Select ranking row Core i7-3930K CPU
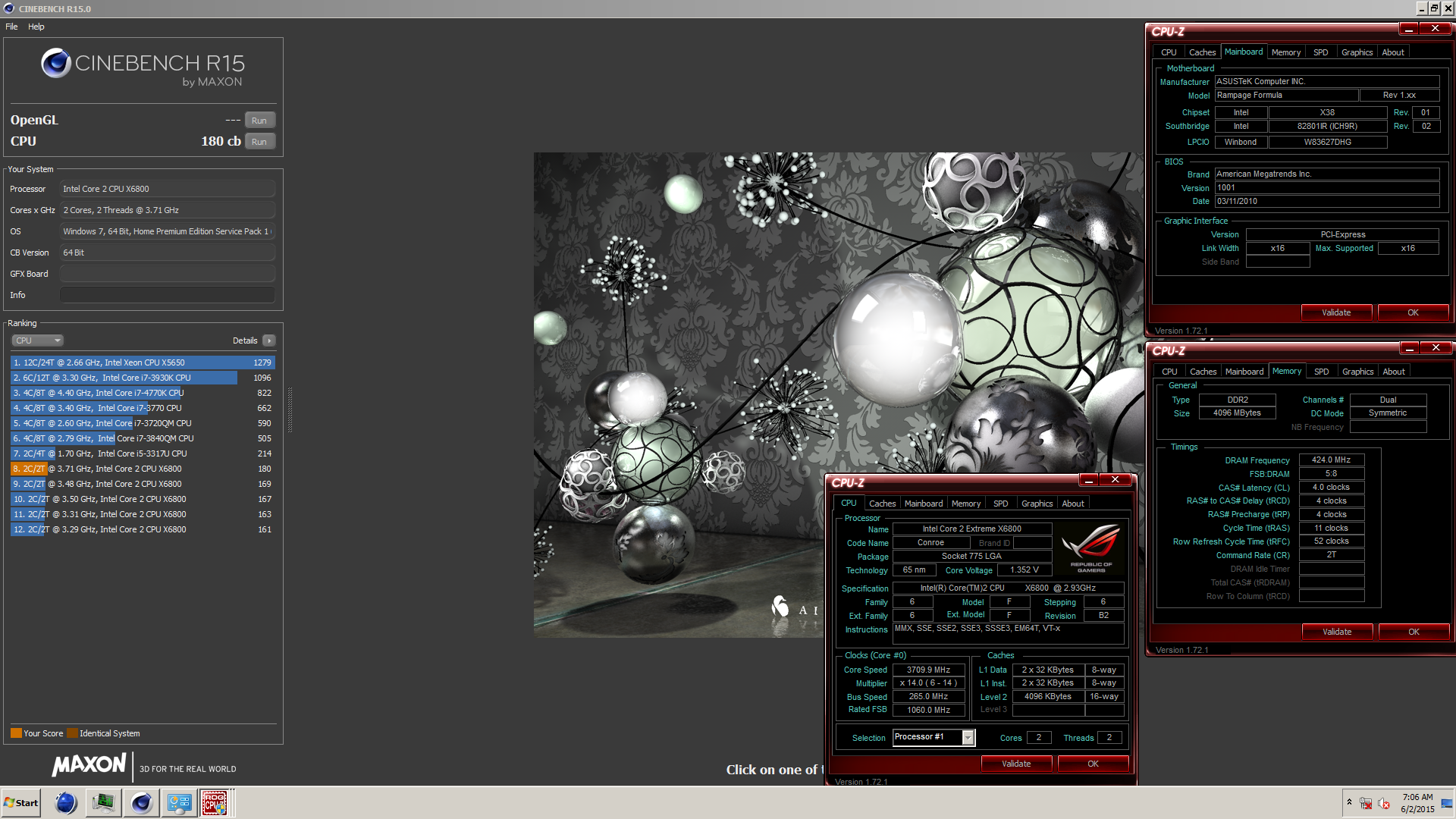The image size is (1456, 819). (x=143, y=378)
